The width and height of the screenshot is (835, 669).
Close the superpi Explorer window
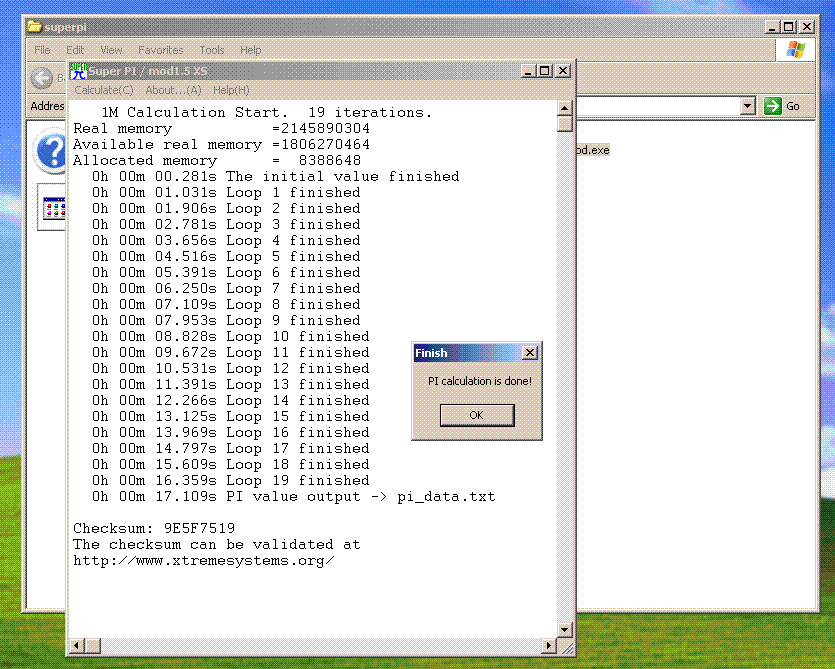coord(807,27)
